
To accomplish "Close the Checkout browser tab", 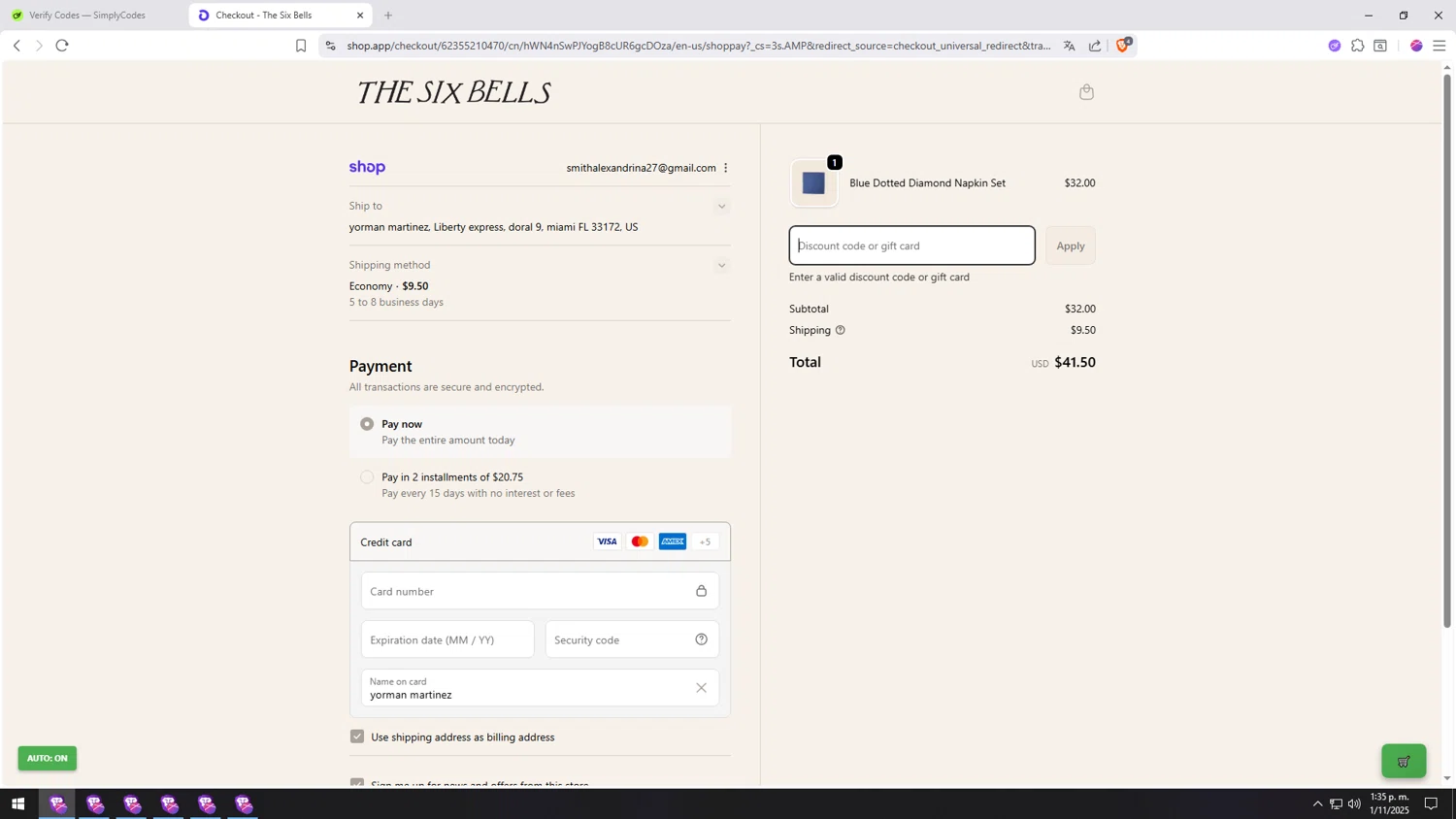I will (360, 16).
